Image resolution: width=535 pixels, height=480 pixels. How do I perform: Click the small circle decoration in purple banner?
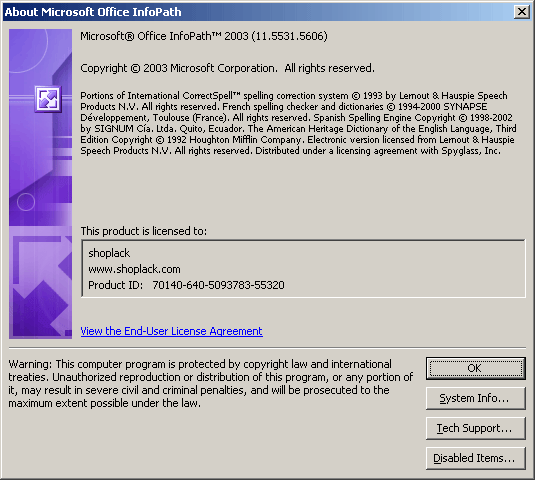(x=26, y=202)
